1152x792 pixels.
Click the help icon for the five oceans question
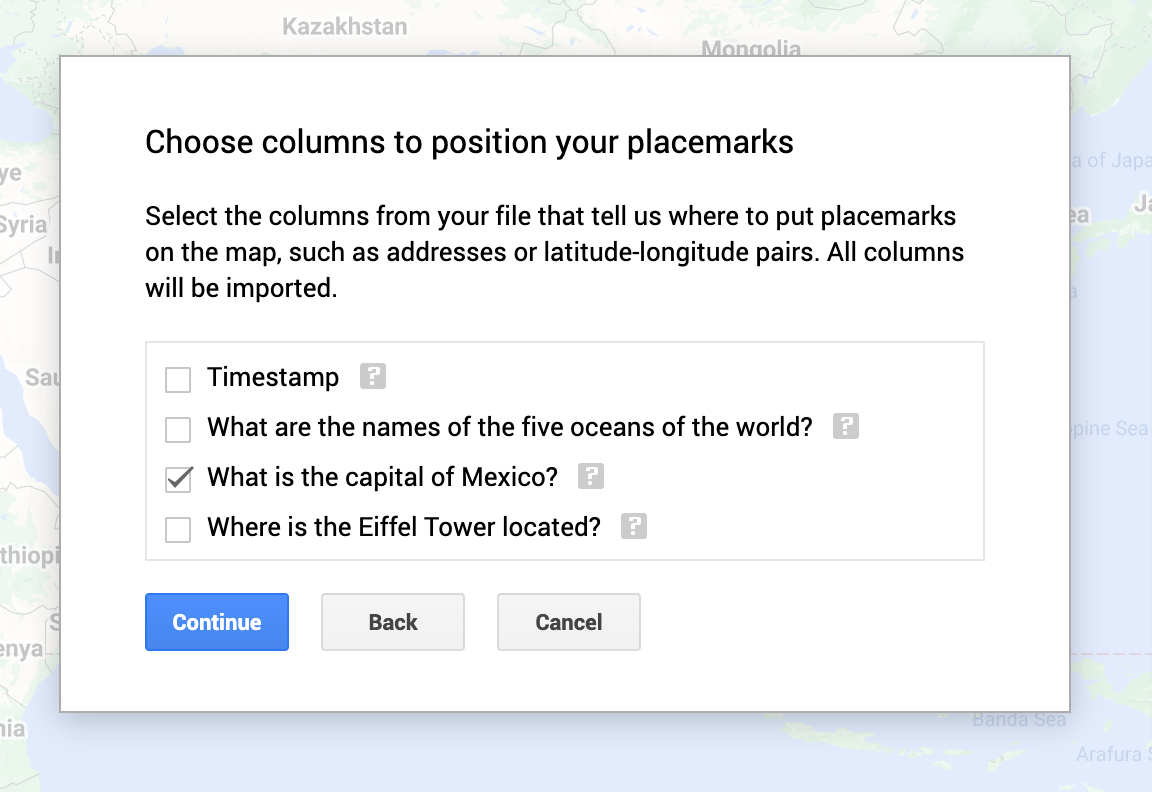pyautogui.click(x=845, y=426)
